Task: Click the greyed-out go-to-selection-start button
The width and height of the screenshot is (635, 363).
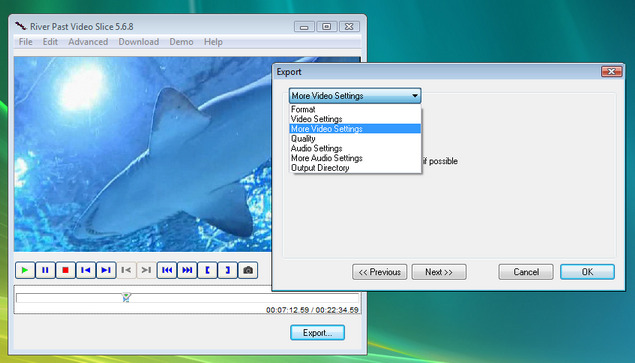Action: click(126, 270)
